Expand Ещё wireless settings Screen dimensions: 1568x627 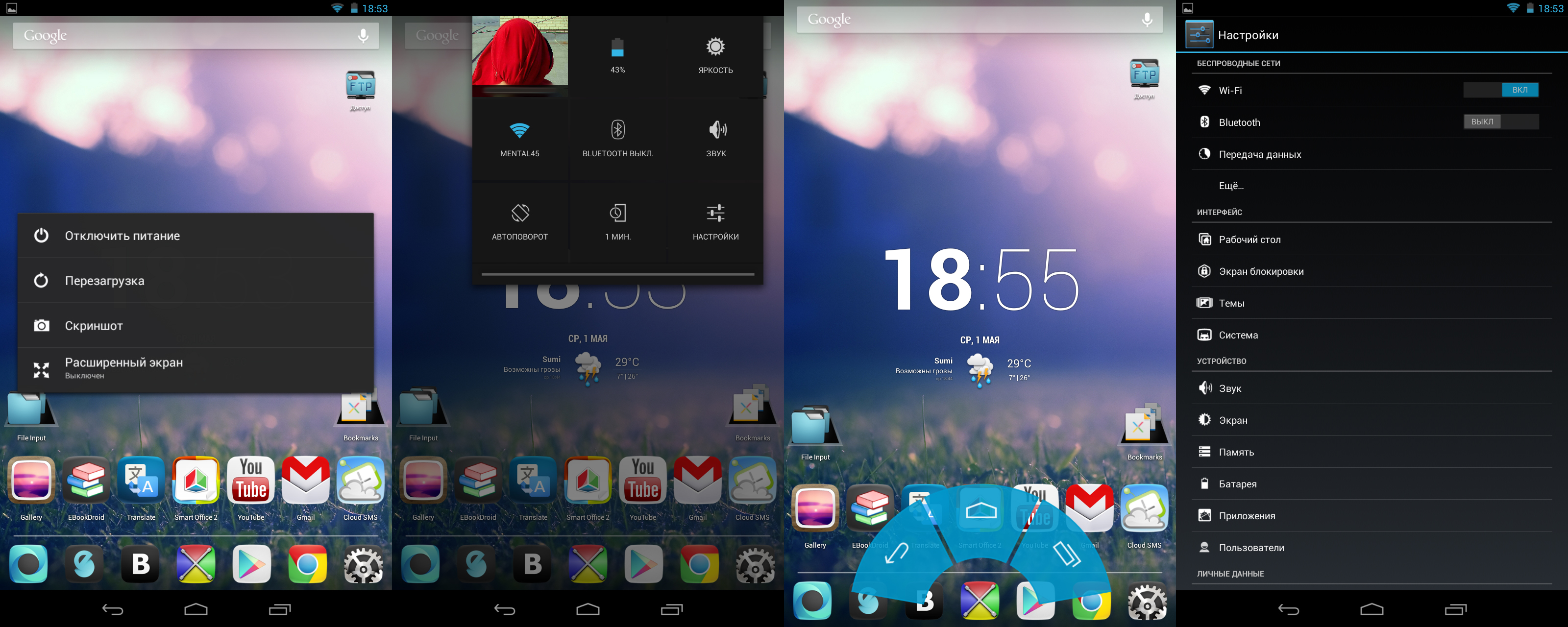click(1231, 183)
